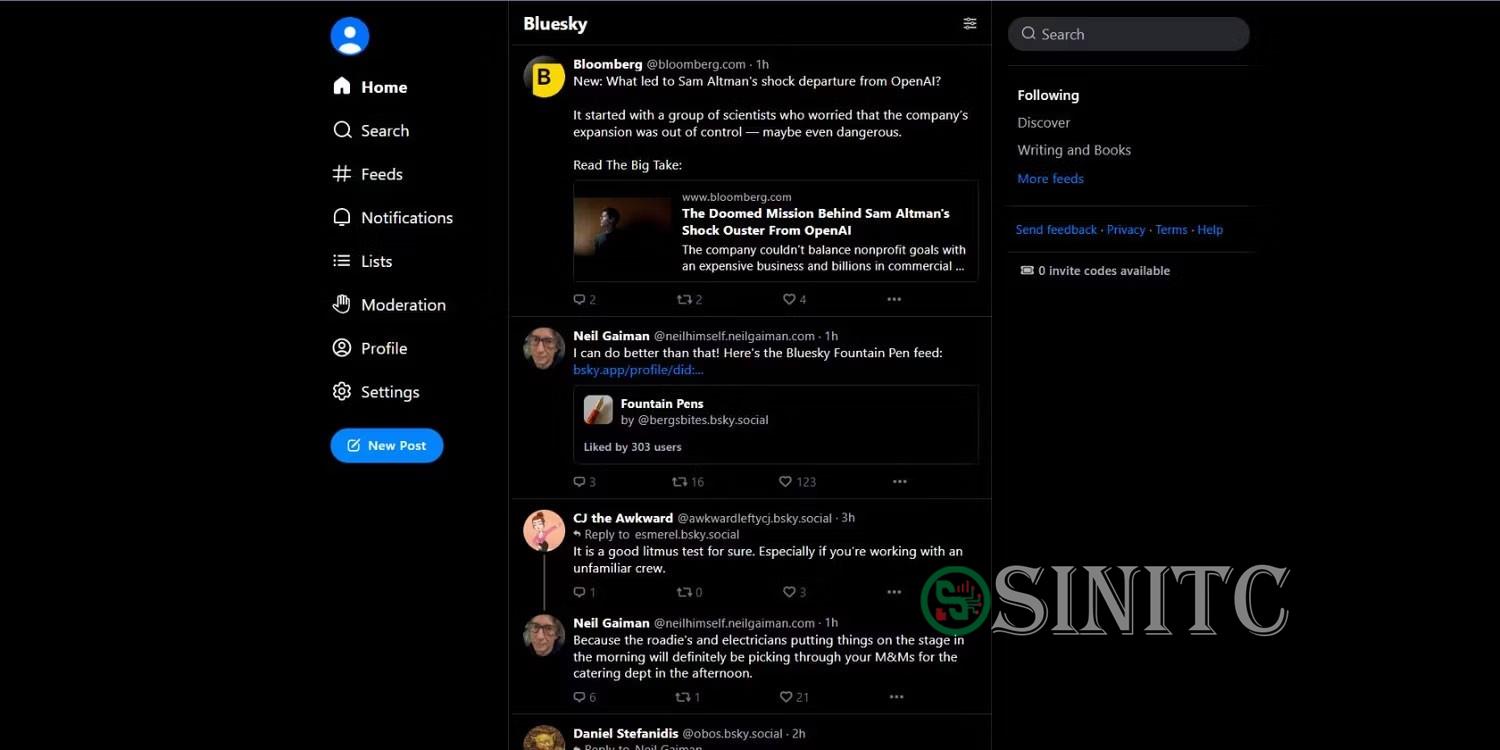Go to the Home feed
Image resolution: width=1500 pixels, height=750 pixels.
[x=370, y=87]
